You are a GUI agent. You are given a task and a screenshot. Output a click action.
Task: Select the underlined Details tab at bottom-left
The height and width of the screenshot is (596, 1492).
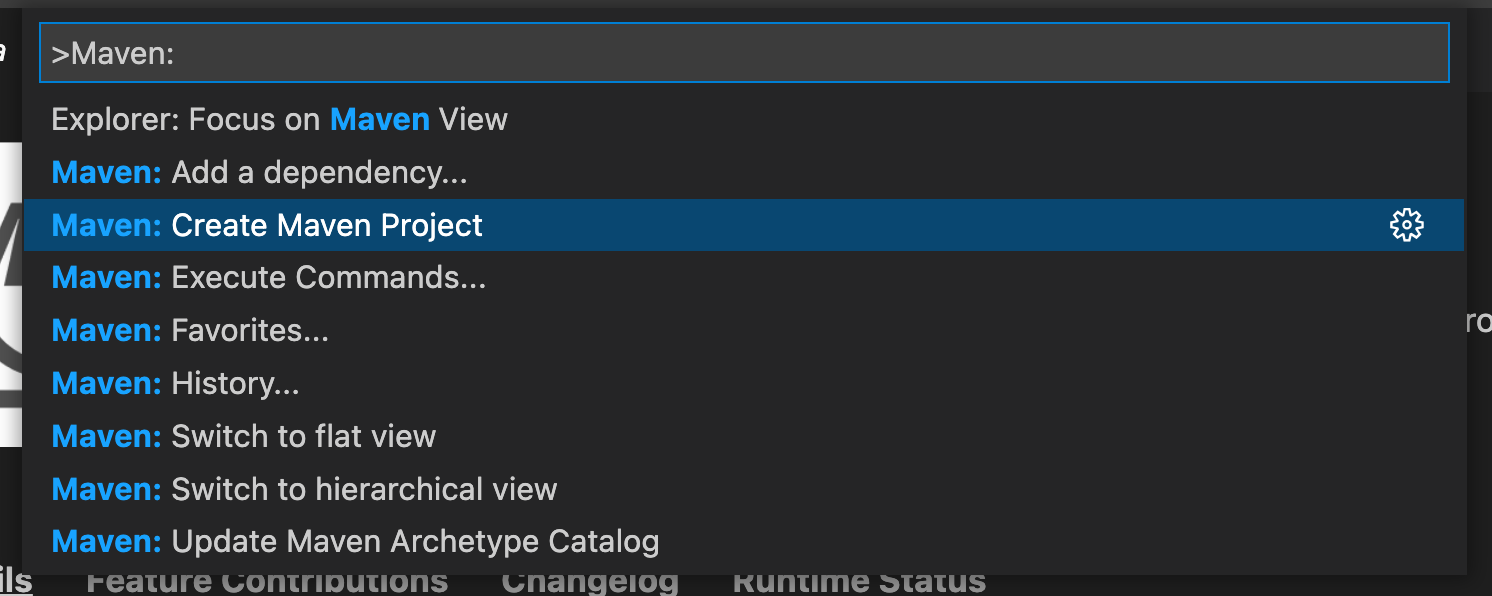point(16,581)
